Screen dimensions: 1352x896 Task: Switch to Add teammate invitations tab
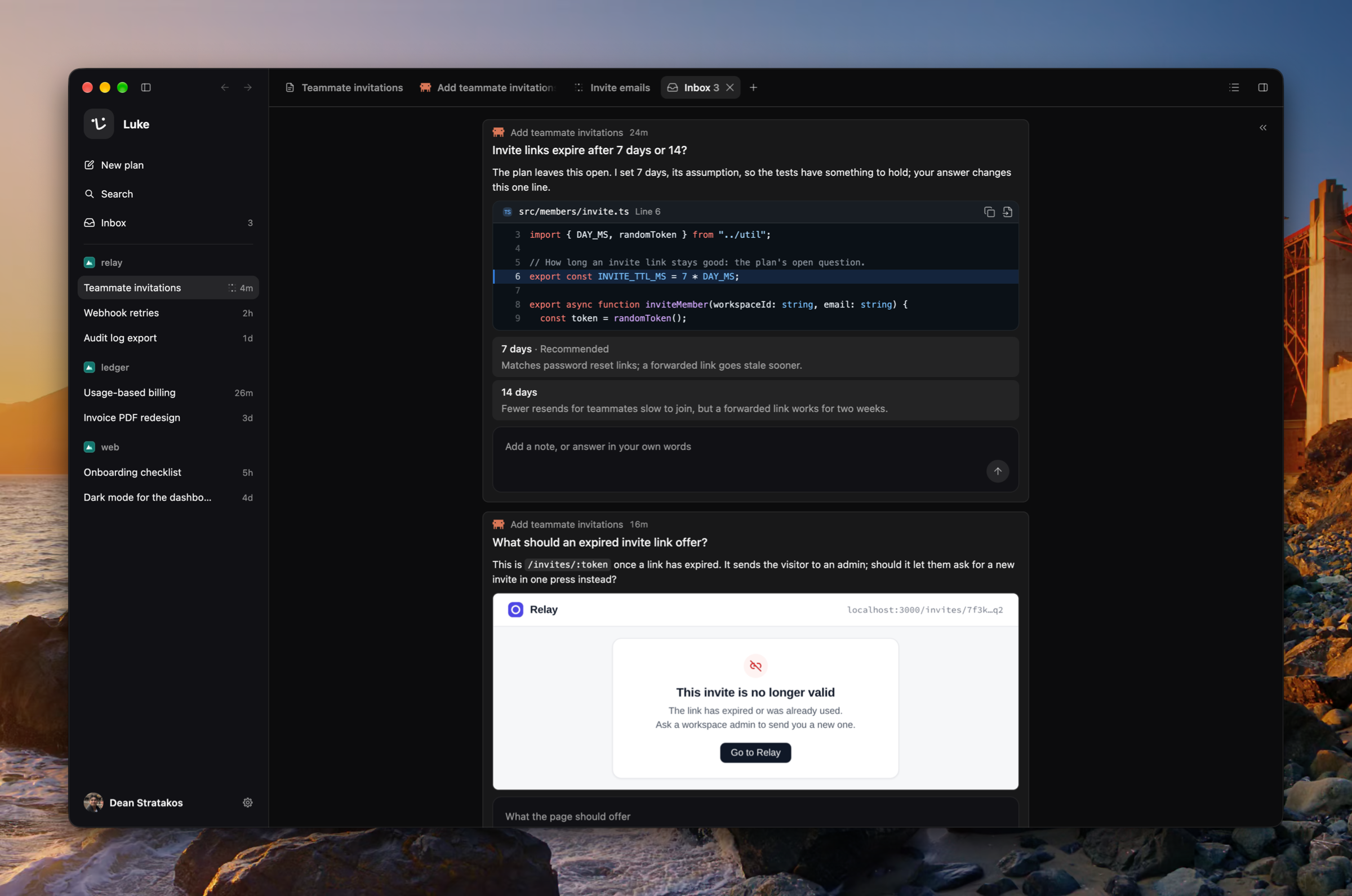tap(487, 87)
